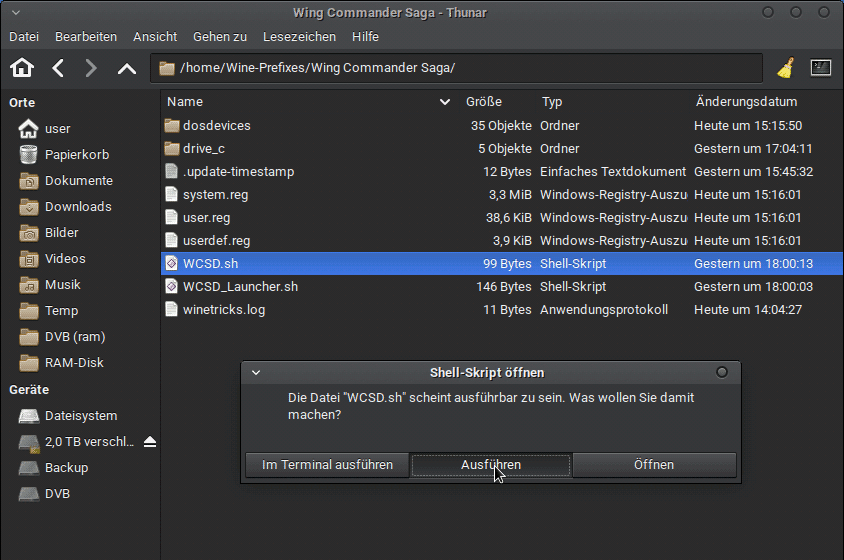This screenshot has width=844, height=560.
Task: Open the Temp folder in sidebar
Action: pyautogui.click(x=48, y=311)
